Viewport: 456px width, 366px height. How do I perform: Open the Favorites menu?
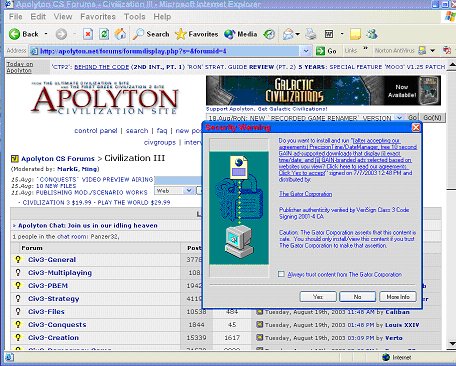[x=98, y=17]
